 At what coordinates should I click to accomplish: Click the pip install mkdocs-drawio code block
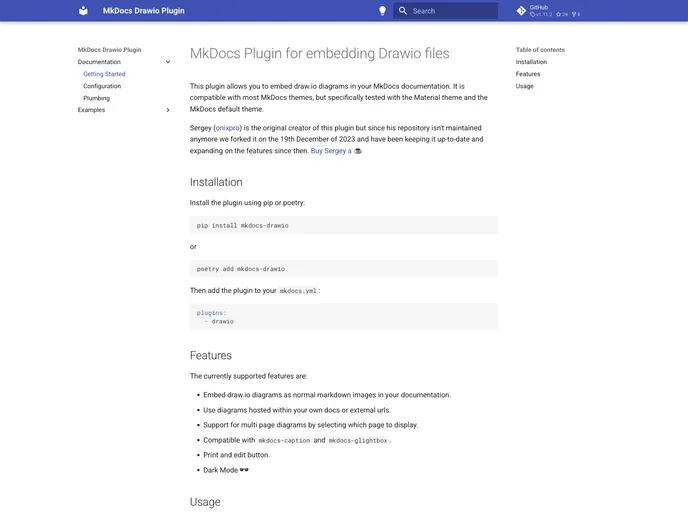344,225
